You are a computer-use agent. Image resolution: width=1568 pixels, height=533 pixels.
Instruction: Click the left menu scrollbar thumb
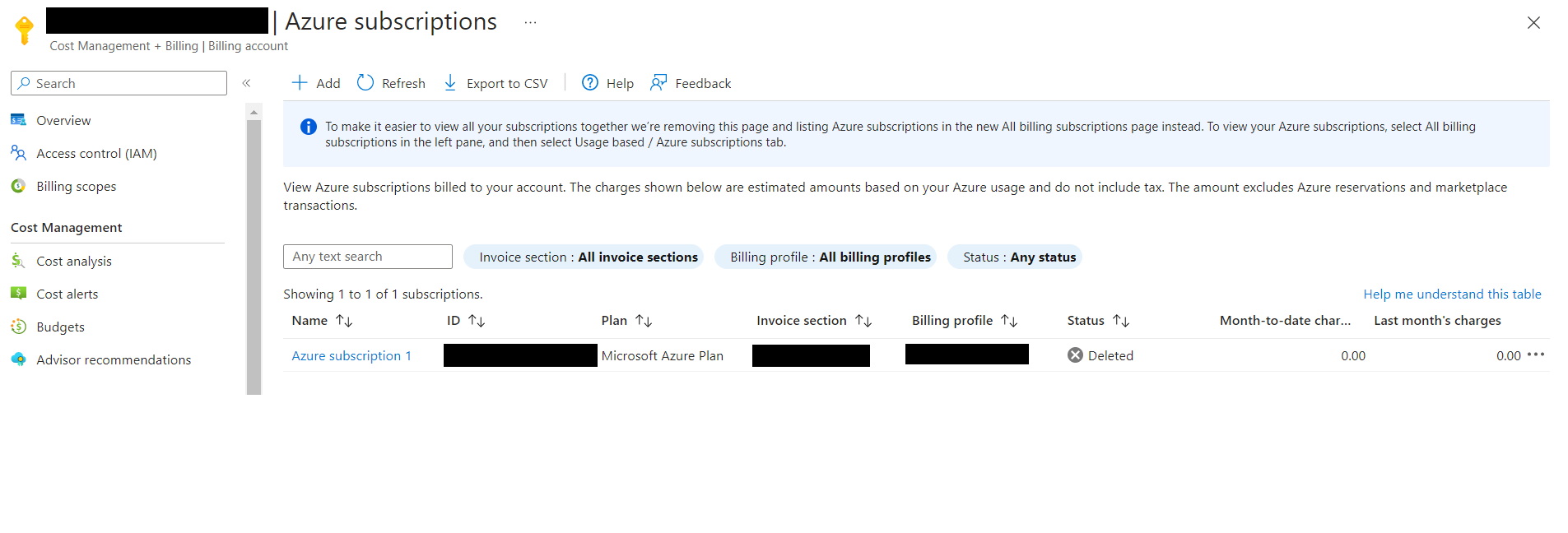pyautogui.click(x=254, y=257)
